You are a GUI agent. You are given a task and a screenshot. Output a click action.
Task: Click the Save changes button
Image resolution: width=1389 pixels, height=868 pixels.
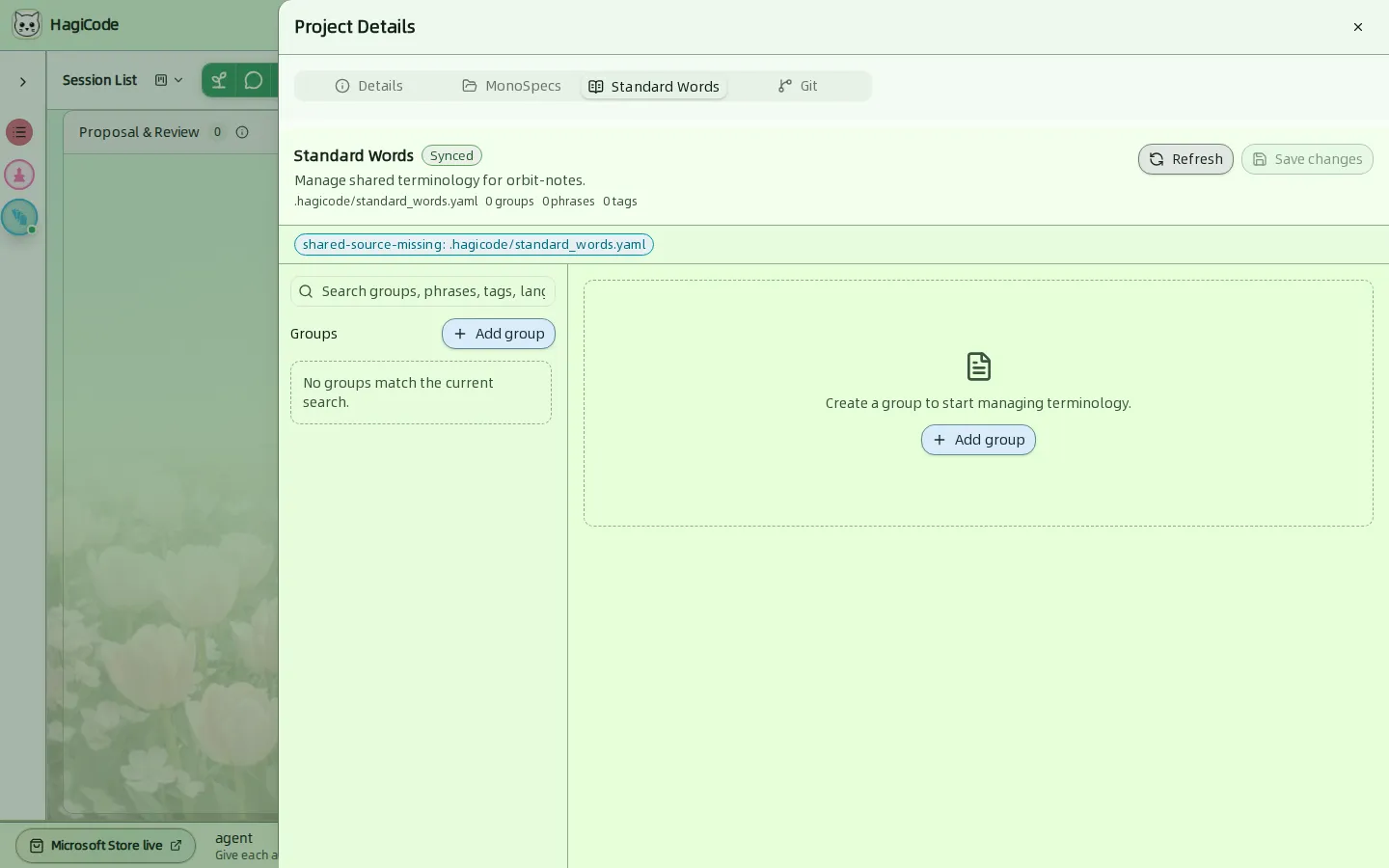(x=1307, y=159)
